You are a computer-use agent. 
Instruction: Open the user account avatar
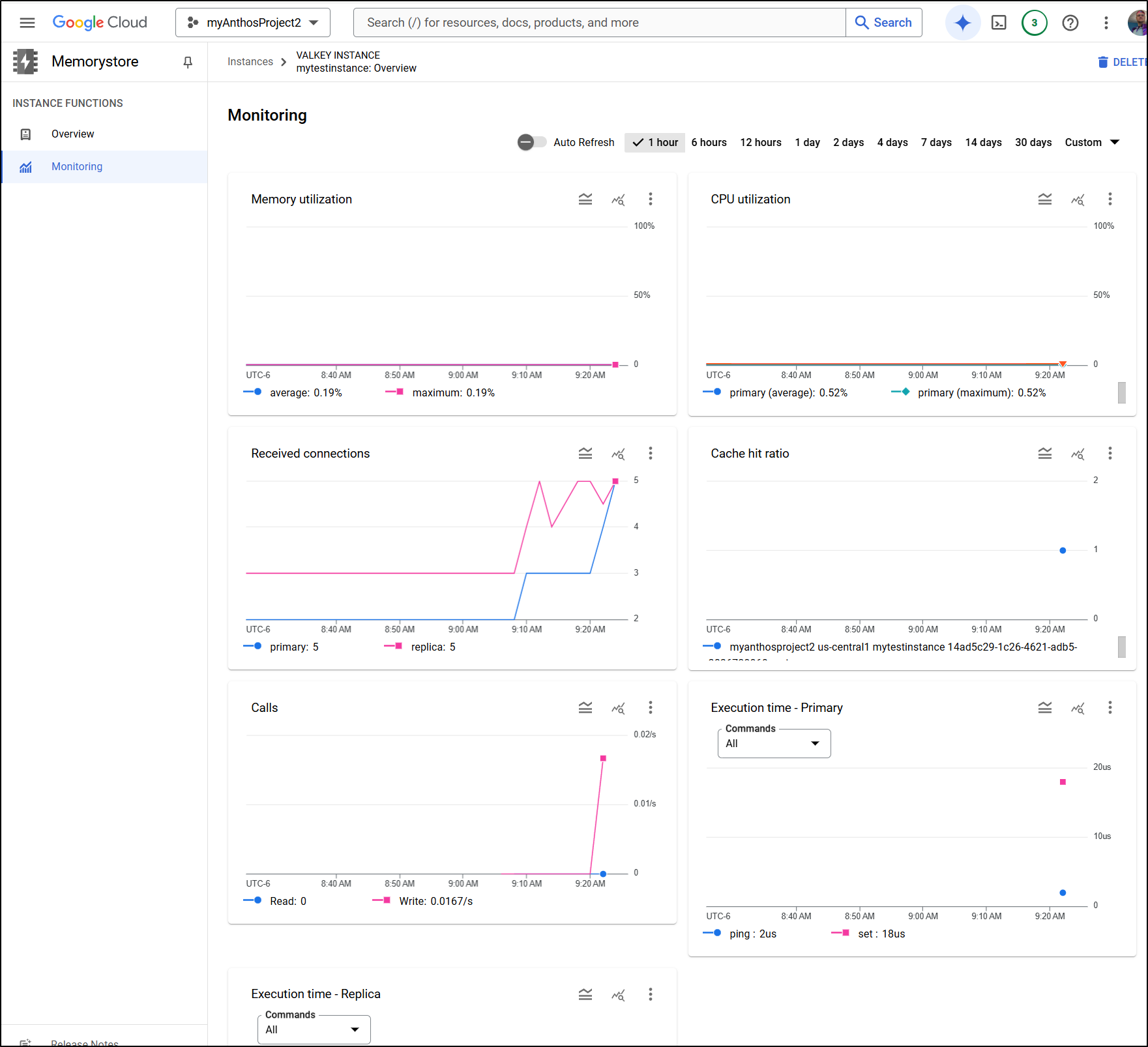1138,23
